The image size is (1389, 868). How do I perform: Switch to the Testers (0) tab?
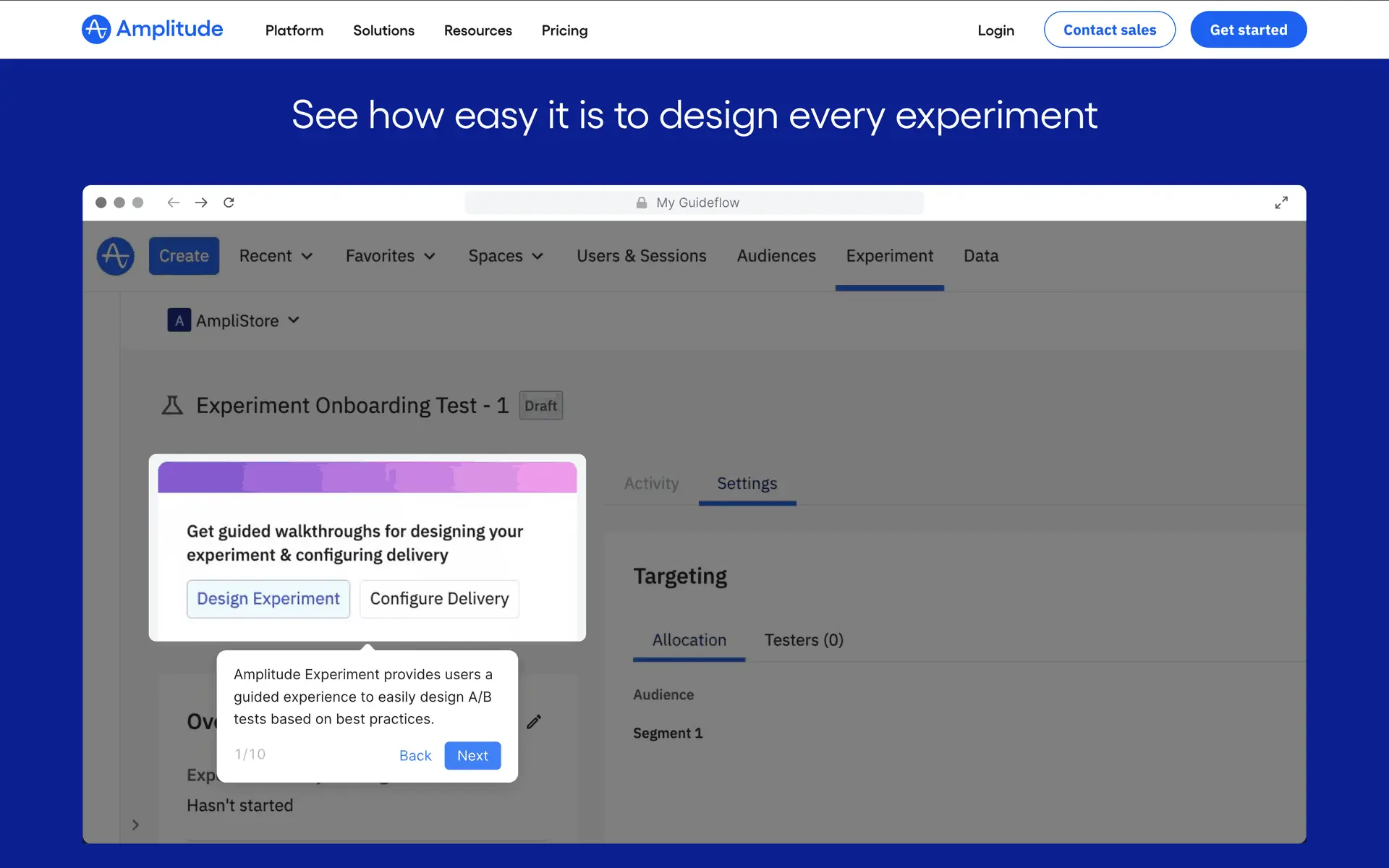click(804, 640)
